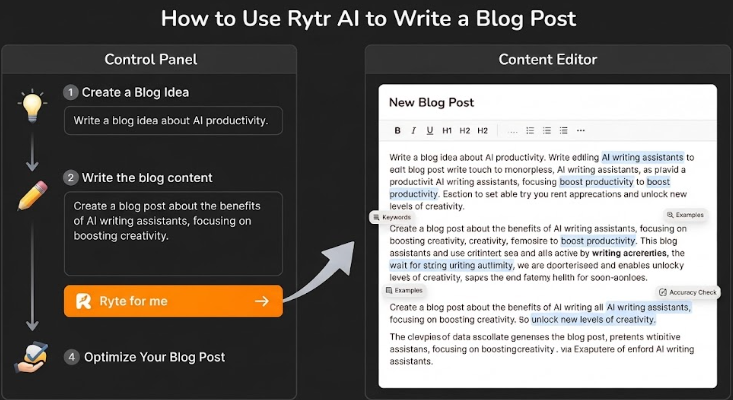This screenshot has width=733, height=400.
Task: Click the Examples tag beside Accuracy Check row's left
Action: [404, 290]
